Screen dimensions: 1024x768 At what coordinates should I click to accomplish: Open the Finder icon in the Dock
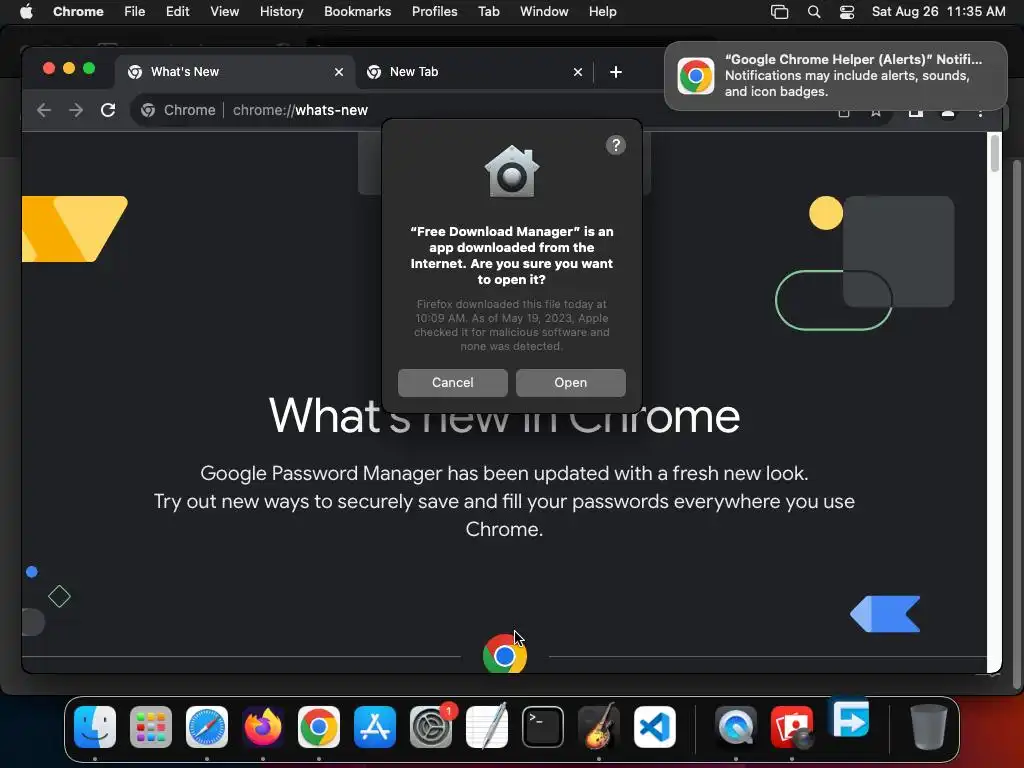[x=95, y=727]
